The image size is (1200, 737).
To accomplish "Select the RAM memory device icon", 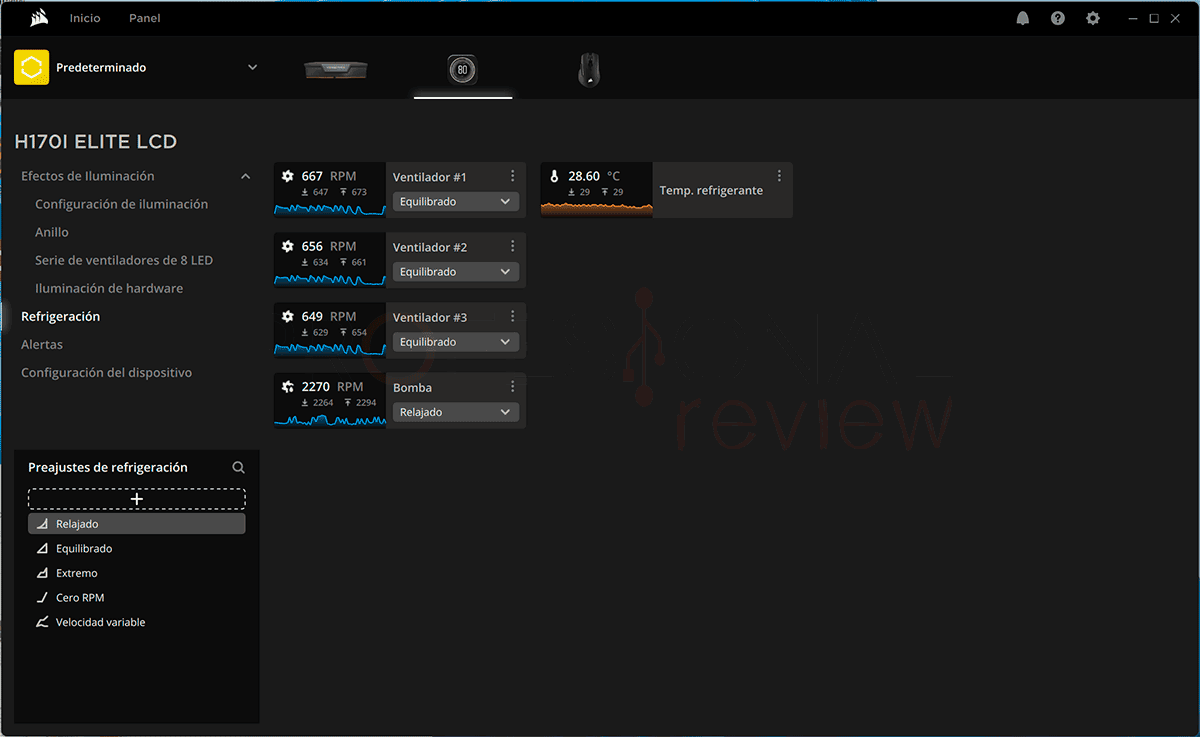I will pos(336,69).
